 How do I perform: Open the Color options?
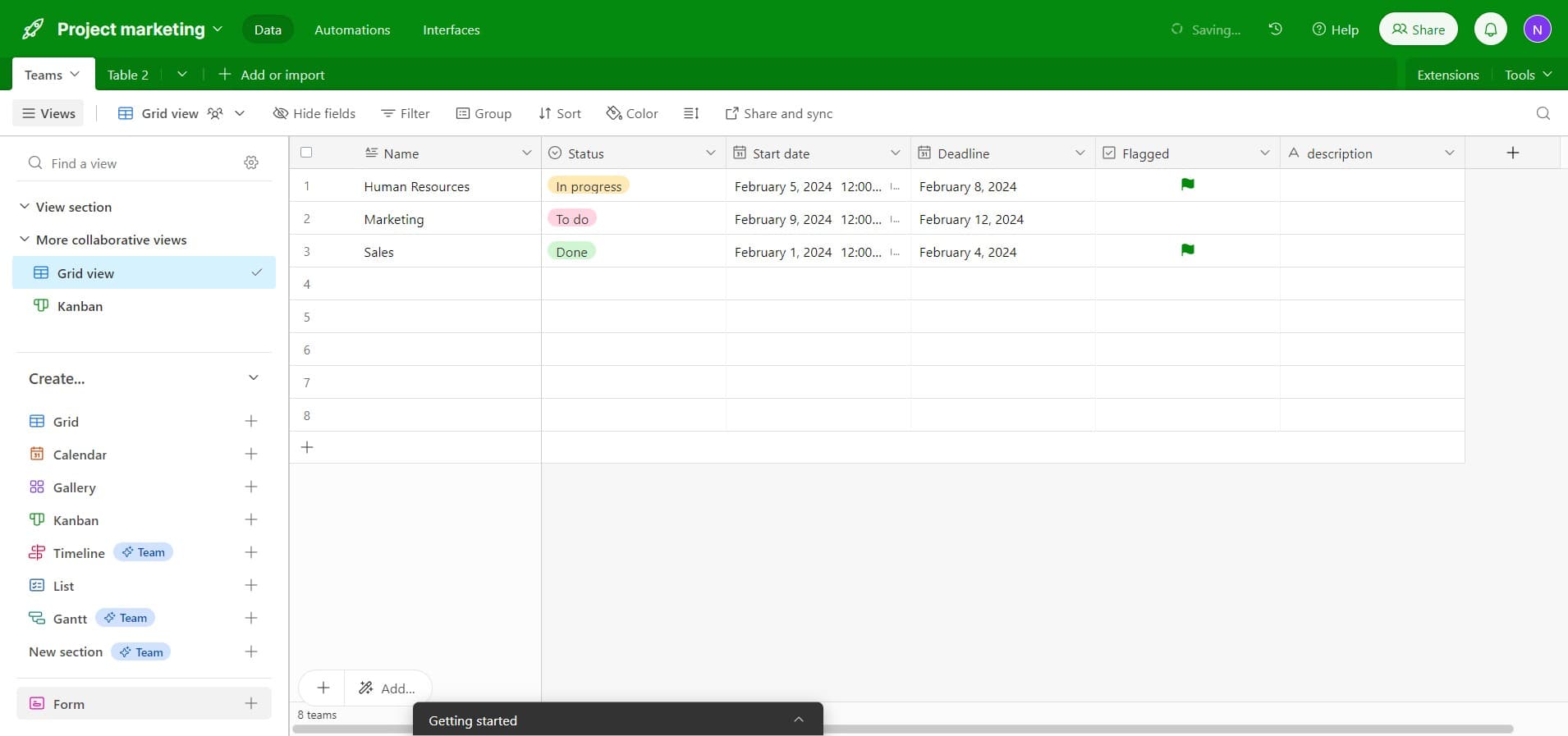point(632,113)
